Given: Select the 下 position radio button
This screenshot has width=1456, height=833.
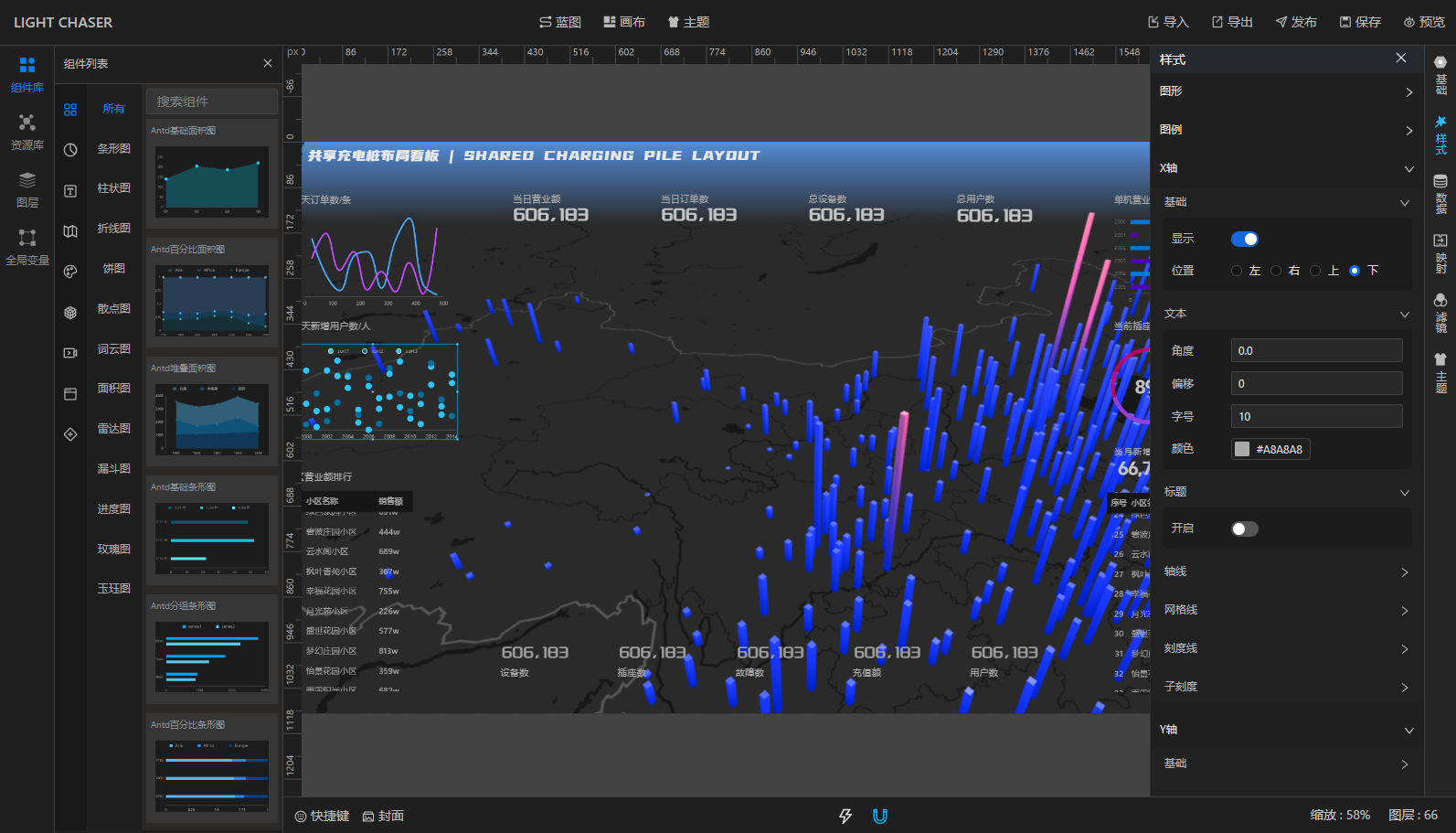Looking at the screenshot, I should pos(1355,271).
